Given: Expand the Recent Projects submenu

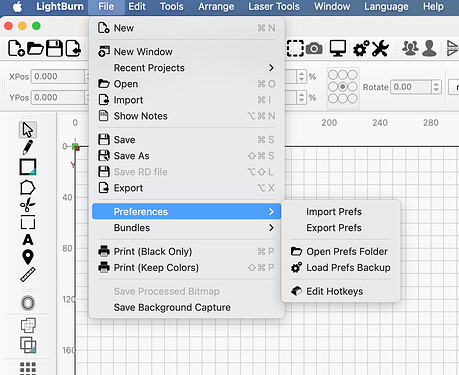Looking at the screenshot, I should 187,68.
